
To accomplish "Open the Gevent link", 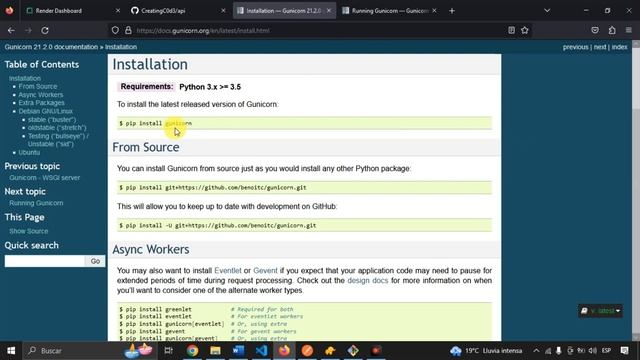I will click(x=265, y=271).
